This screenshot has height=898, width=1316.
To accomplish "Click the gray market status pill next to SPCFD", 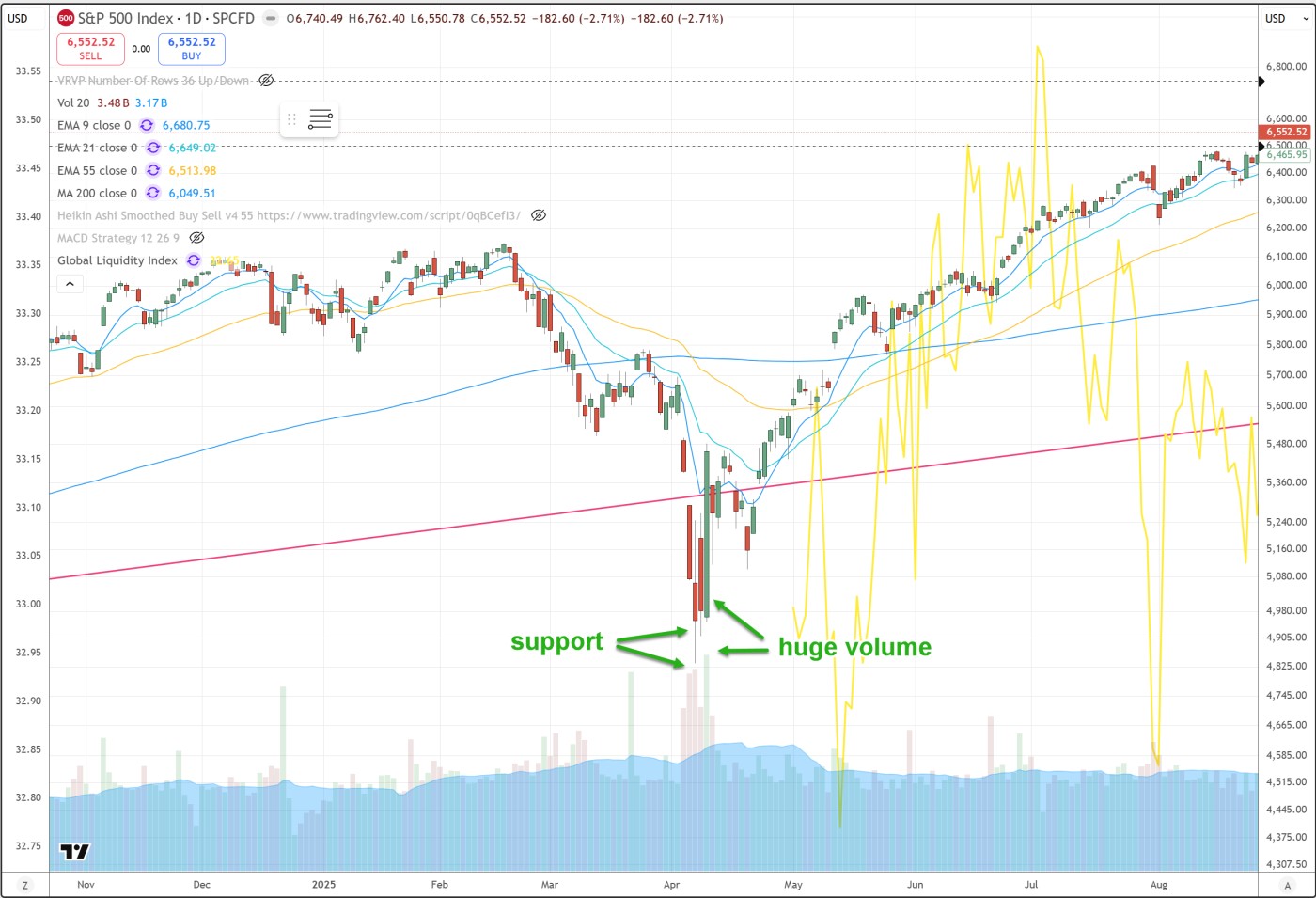I will (271, 18).
